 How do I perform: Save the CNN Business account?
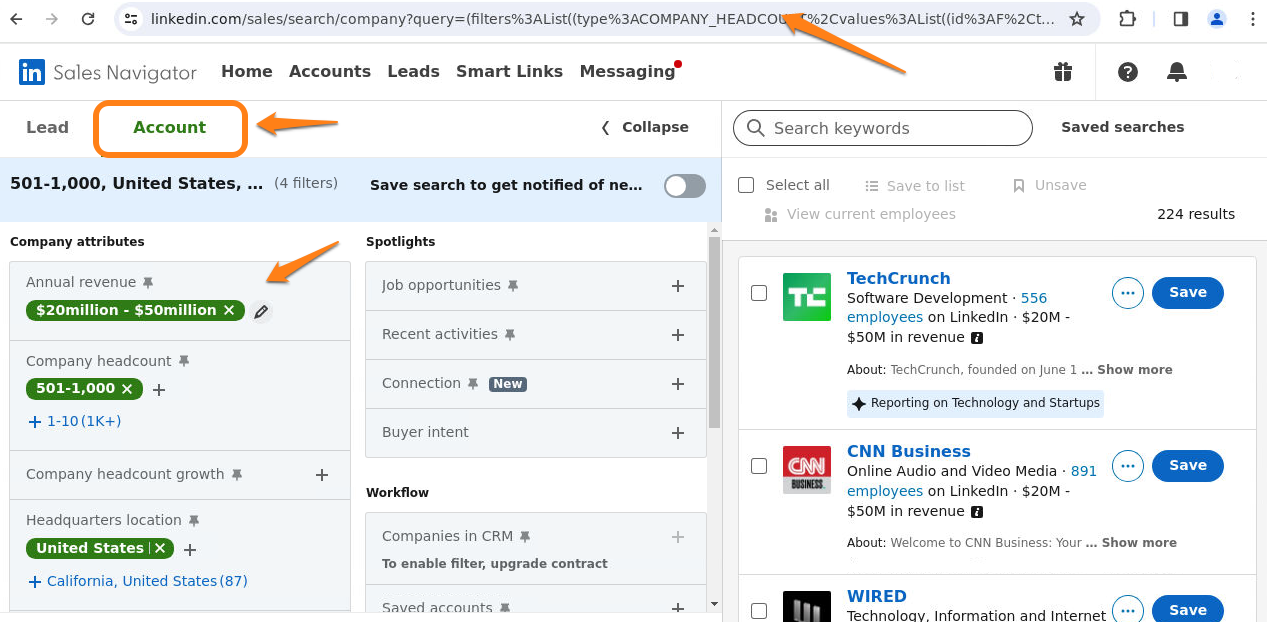coord(1187,465)
